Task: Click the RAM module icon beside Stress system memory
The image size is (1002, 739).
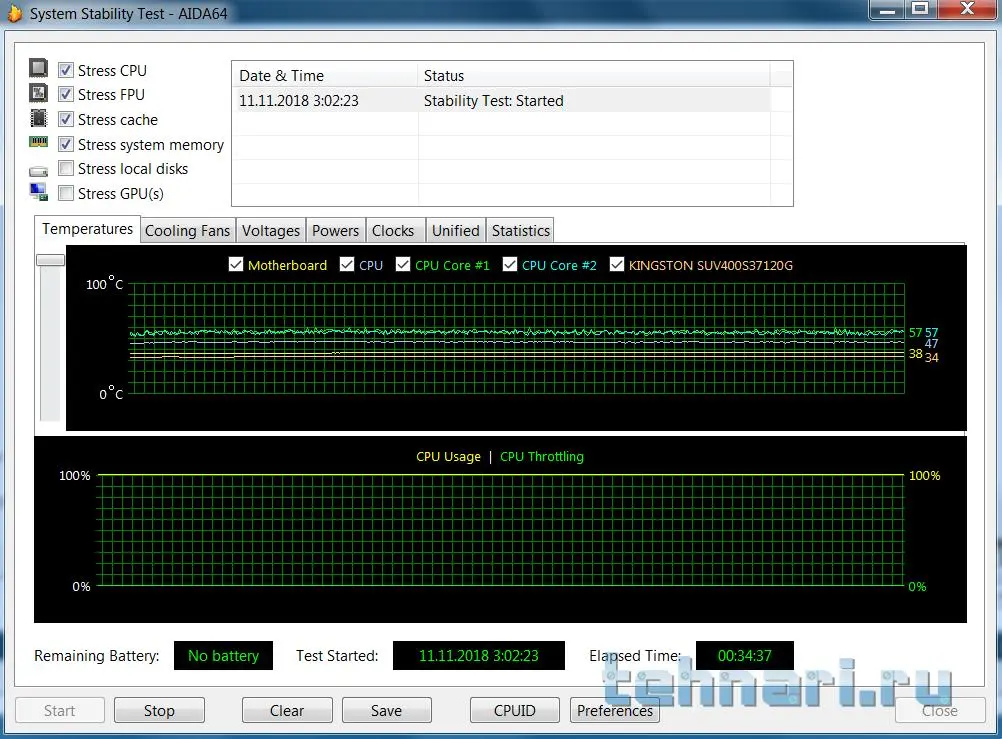Action: (38, 144)
